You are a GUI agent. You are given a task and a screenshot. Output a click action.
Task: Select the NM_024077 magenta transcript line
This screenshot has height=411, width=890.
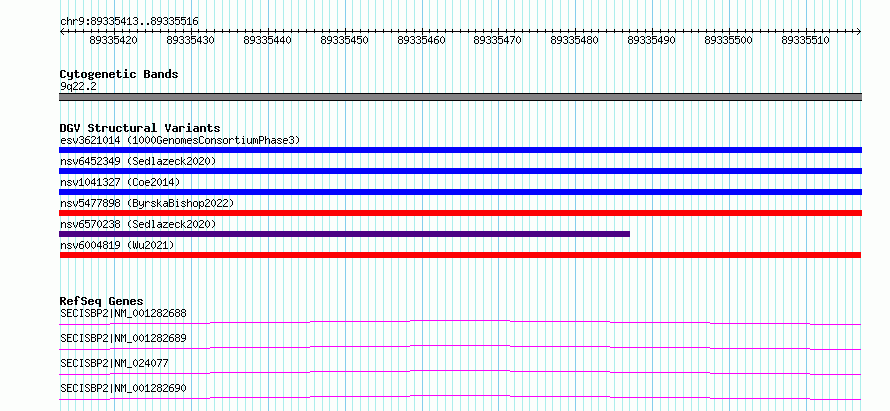pos(460,372)
